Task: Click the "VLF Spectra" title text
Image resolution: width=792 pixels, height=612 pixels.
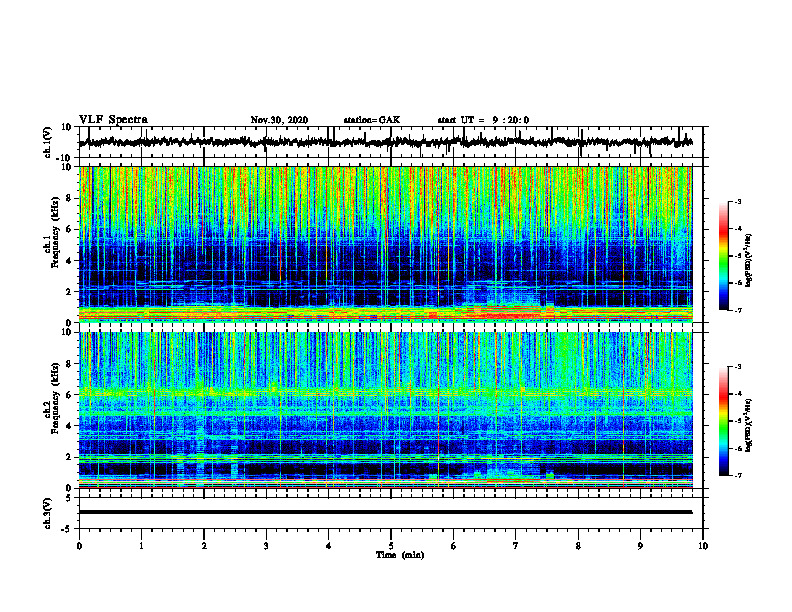Action: [114, 120]
